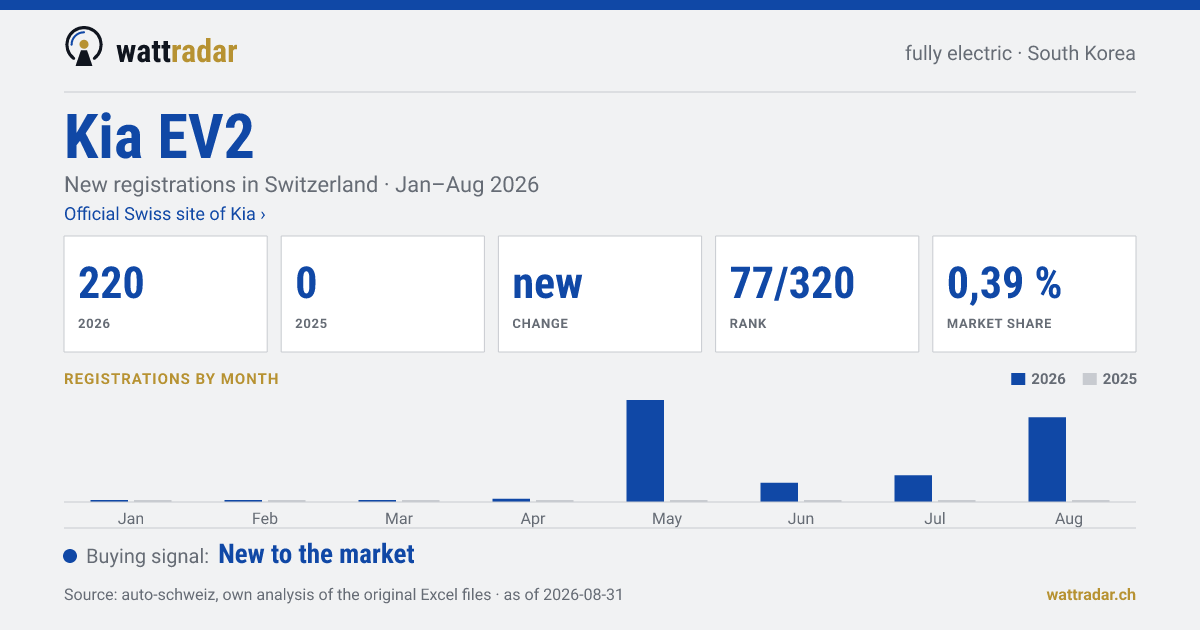Click the wattradar.ch link in the footer
Screen dimensions: 1200x630
click(x=1091, y=594)
